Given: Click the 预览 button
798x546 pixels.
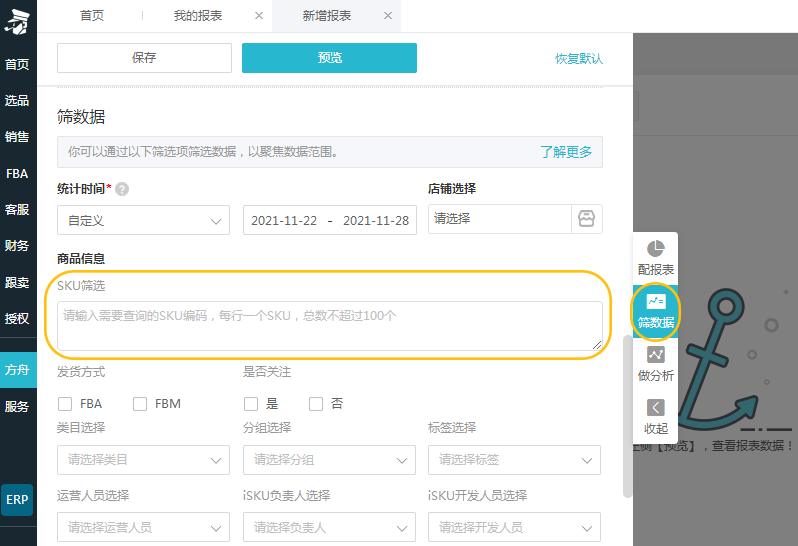Looking at the screenshot, I should (x=329, y=58).
